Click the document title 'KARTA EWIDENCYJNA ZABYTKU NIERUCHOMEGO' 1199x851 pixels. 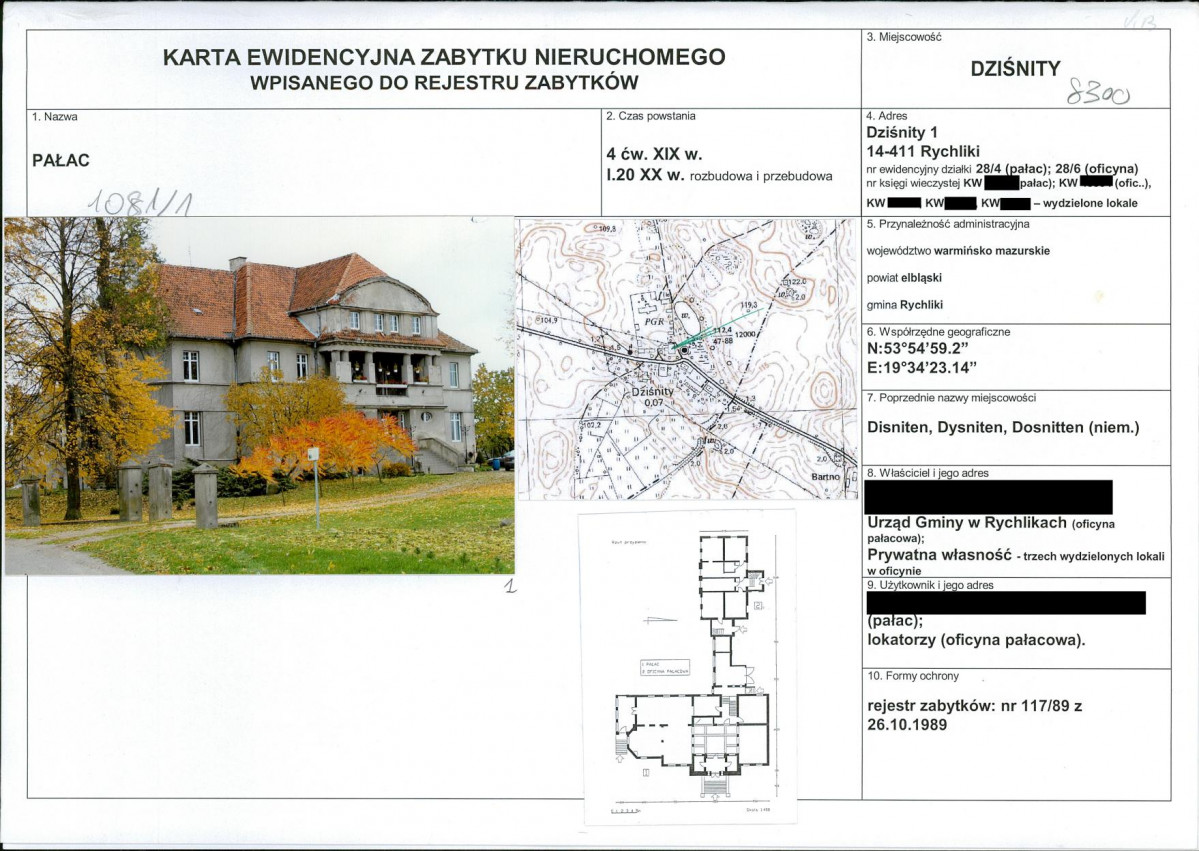pos(444,57)
